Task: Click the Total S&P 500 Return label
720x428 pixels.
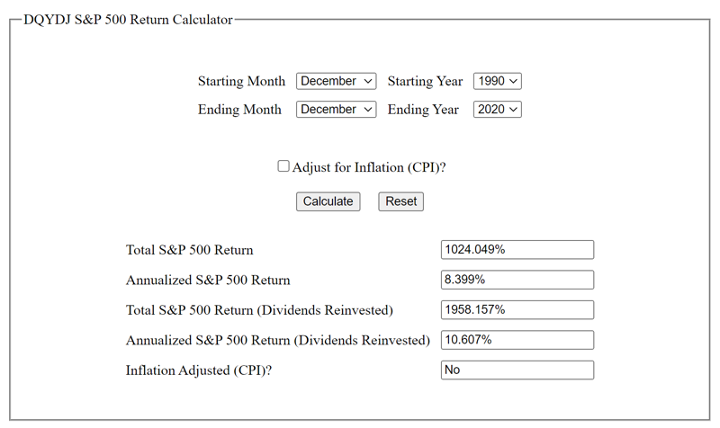Action: (190, 250)
